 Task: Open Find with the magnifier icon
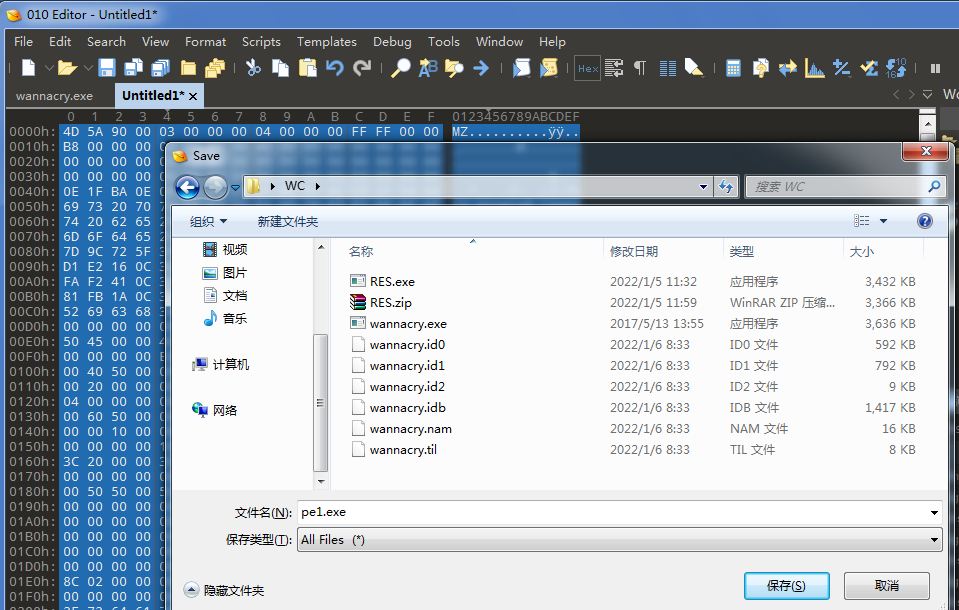(401, 68)
